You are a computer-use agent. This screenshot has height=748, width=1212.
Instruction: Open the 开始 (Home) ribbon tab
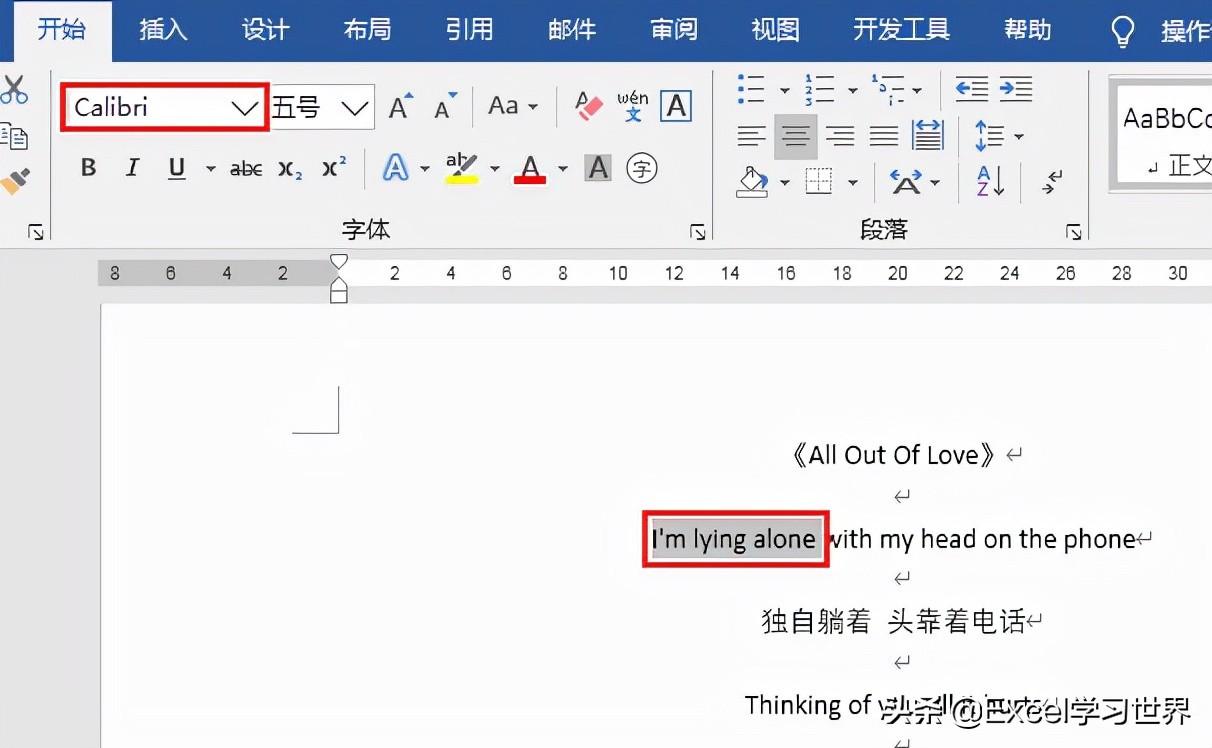pos(62,29)
